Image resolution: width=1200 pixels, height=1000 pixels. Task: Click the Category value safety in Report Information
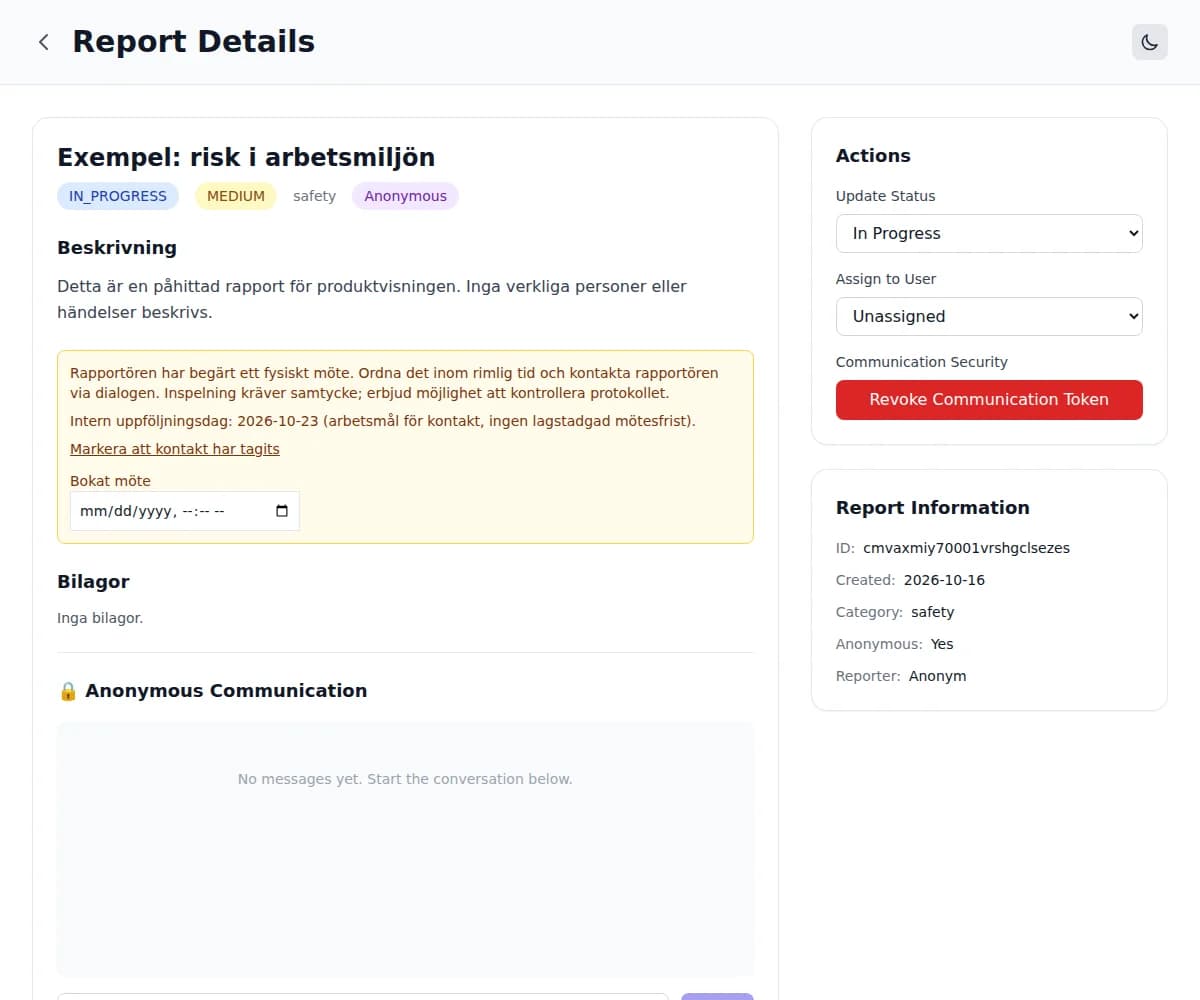932,612
